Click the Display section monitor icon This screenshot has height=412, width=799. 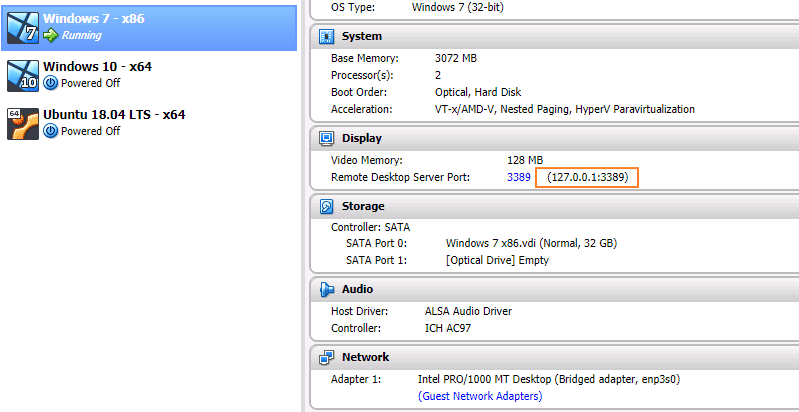click(326, 139)
